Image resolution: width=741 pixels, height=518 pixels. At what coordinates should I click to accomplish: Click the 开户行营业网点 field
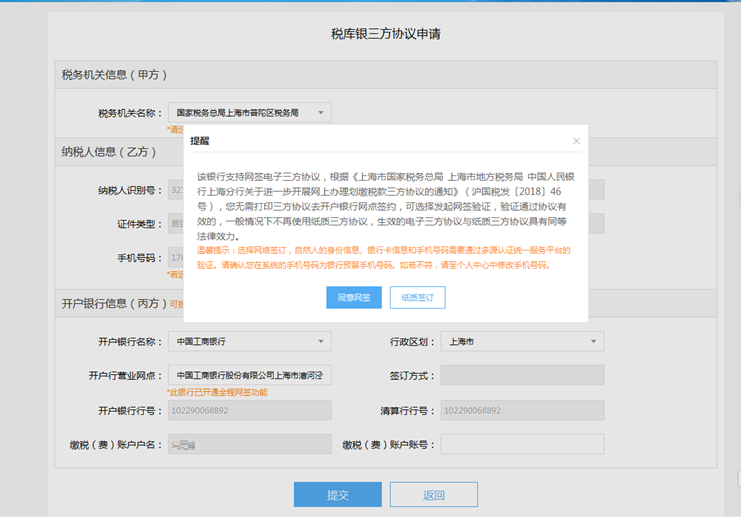(248, 376)
